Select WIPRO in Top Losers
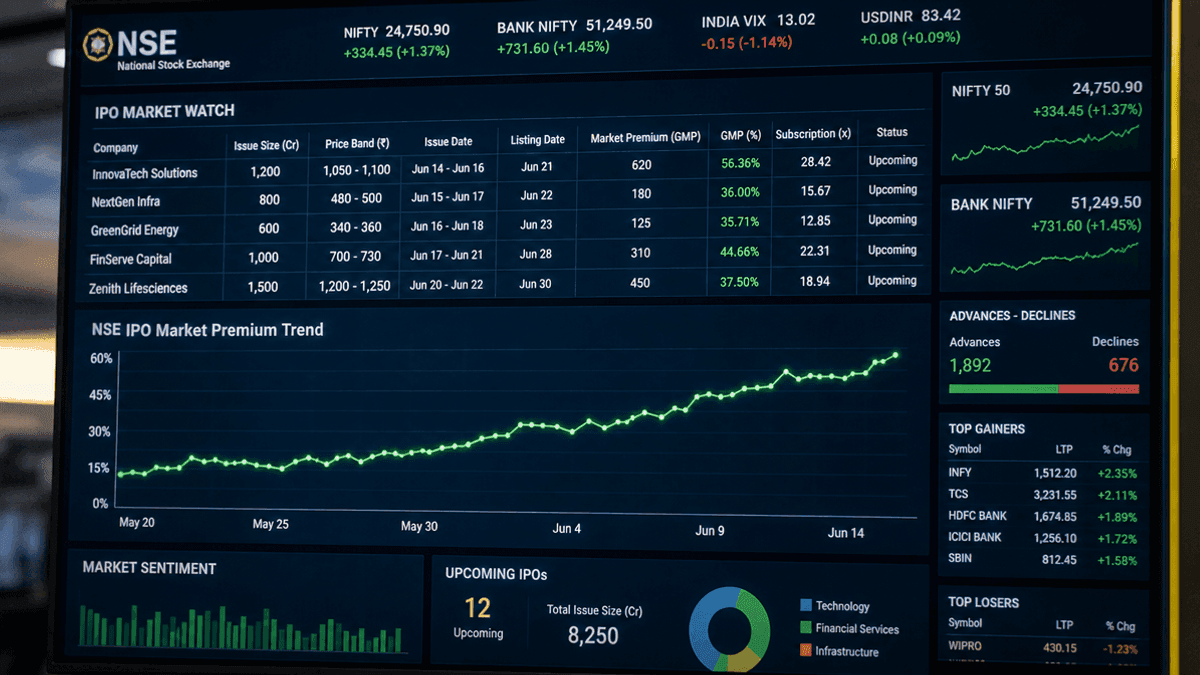Image resolution: width=1200 pixels, height=675 pixels. 965,645
